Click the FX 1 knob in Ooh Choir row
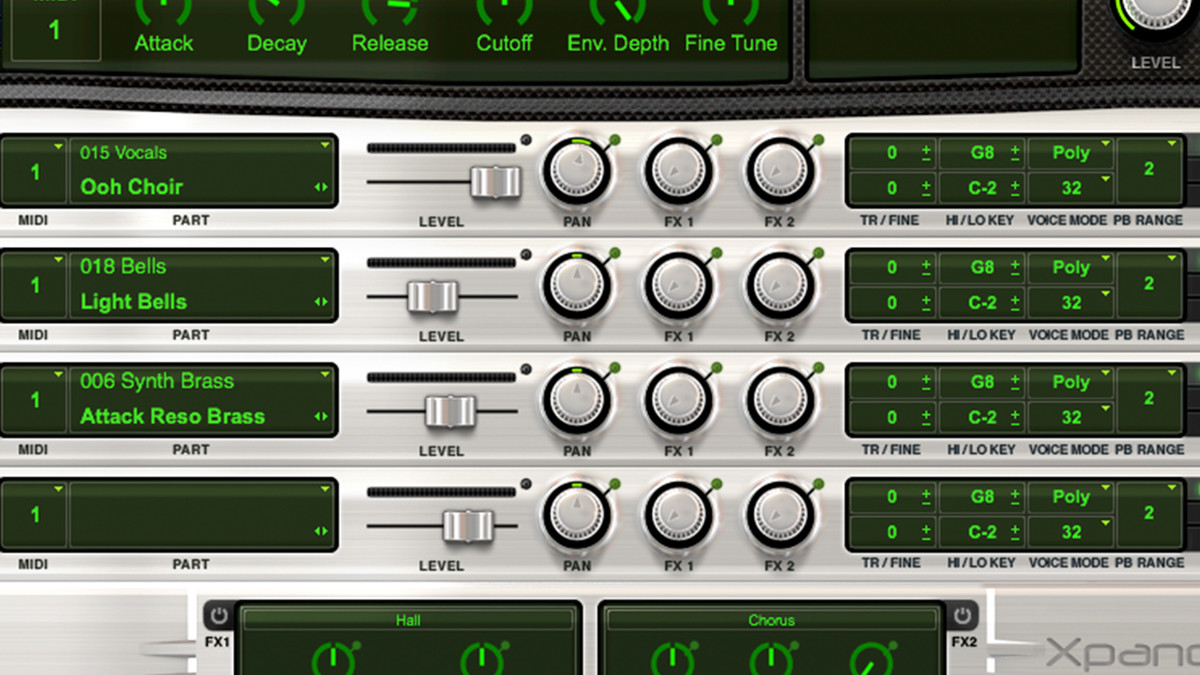 [x=678, y=171]
